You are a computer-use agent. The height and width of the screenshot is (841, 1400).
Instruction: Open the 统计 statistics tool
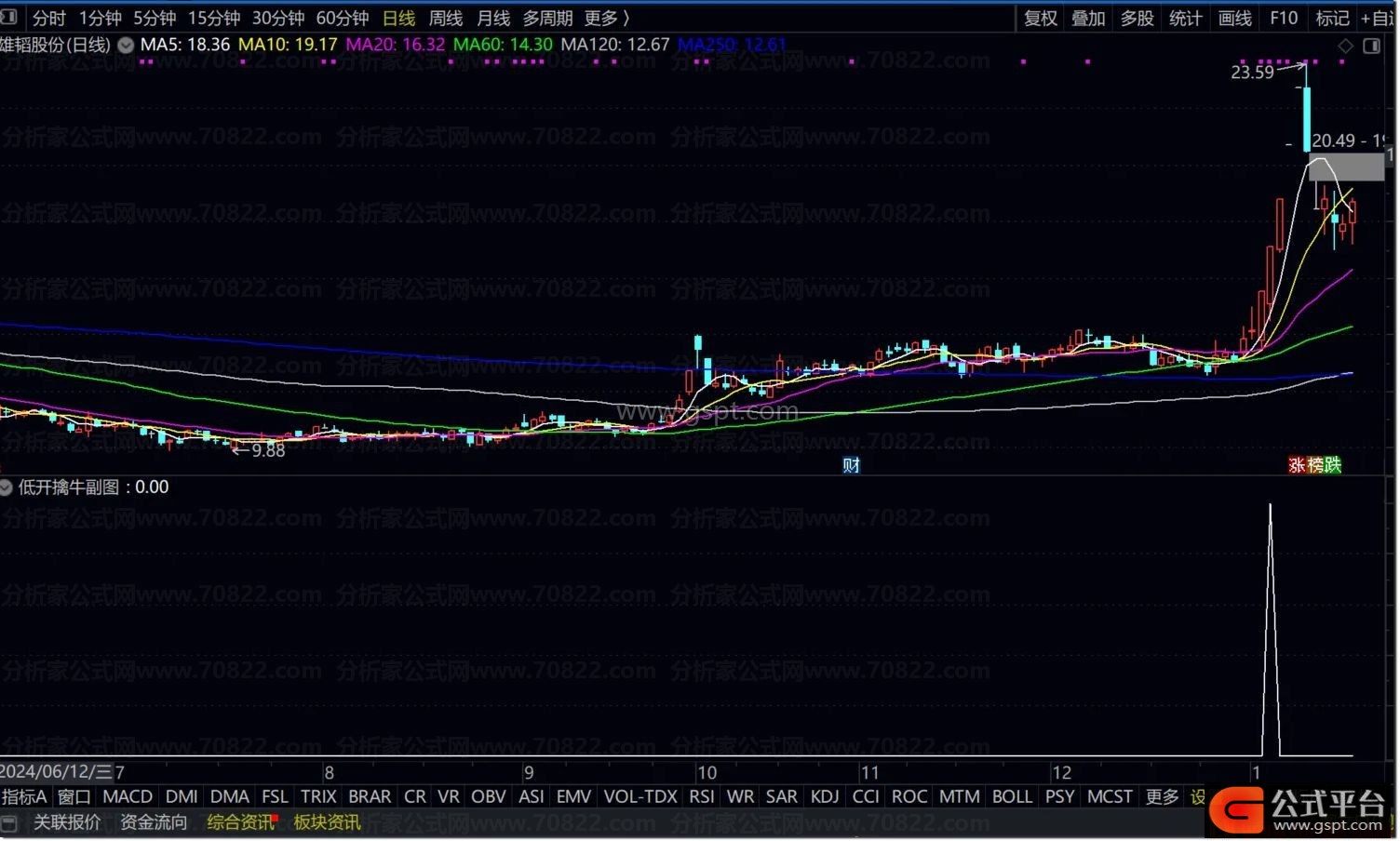1185,18
